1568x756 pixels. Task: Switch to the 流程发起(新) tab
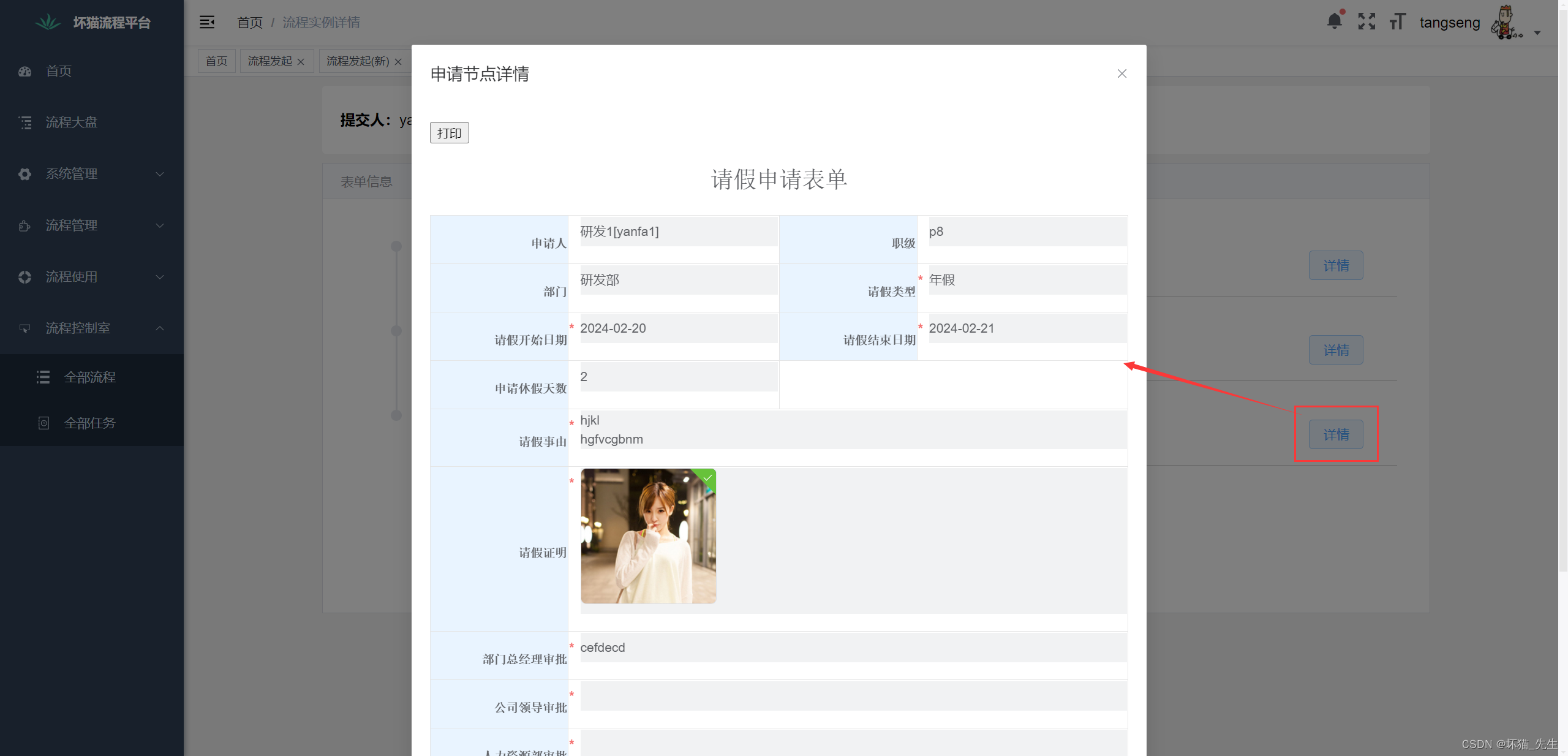(x=357, y=61)
